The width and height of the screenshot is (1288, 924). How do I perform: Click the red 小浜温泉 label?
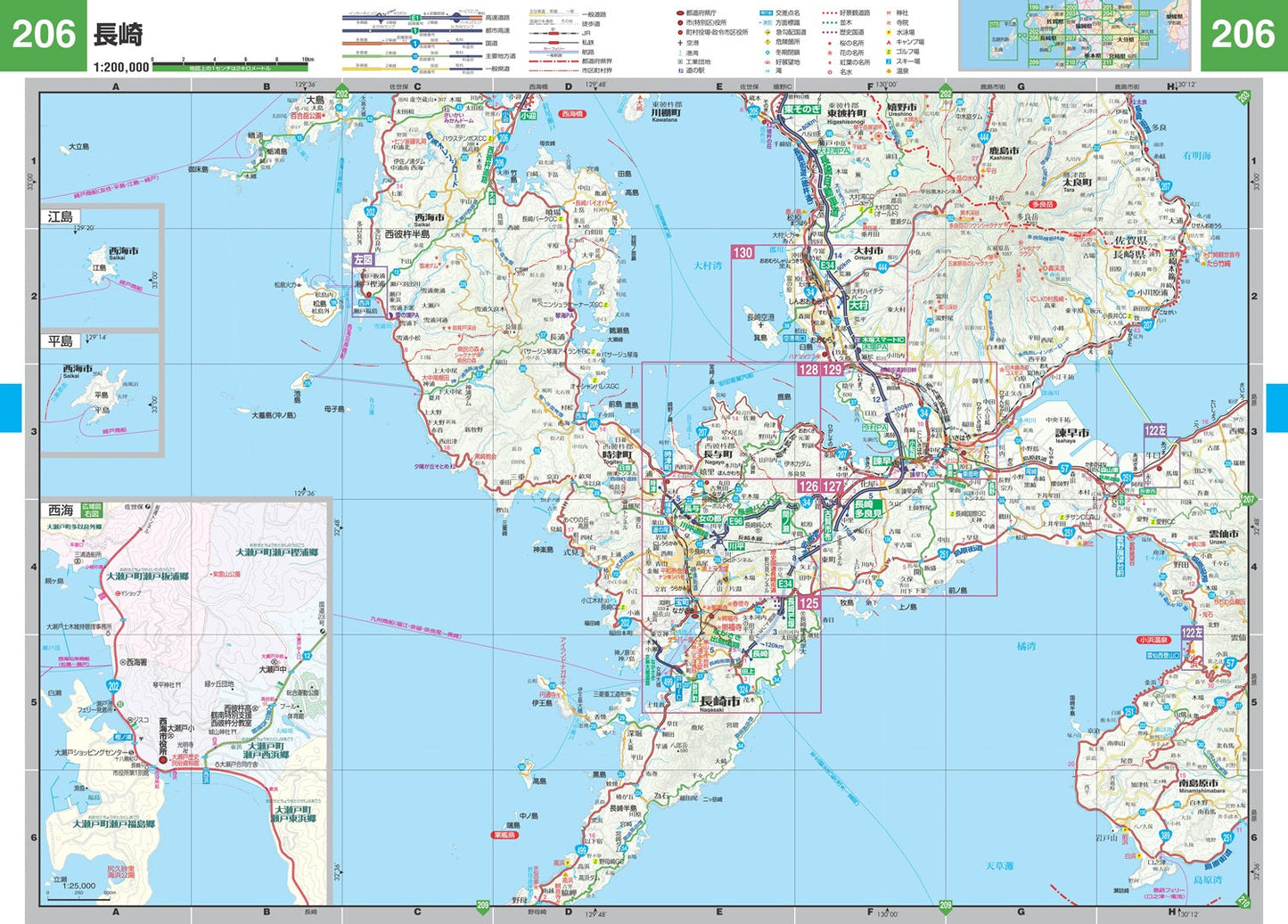click(x=1155, y=640)
